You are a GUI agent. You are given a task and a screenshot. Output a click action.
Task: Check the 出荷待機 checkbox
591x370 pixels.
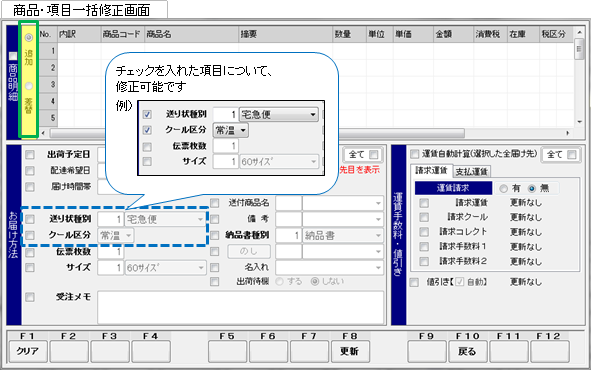point(214,281)
